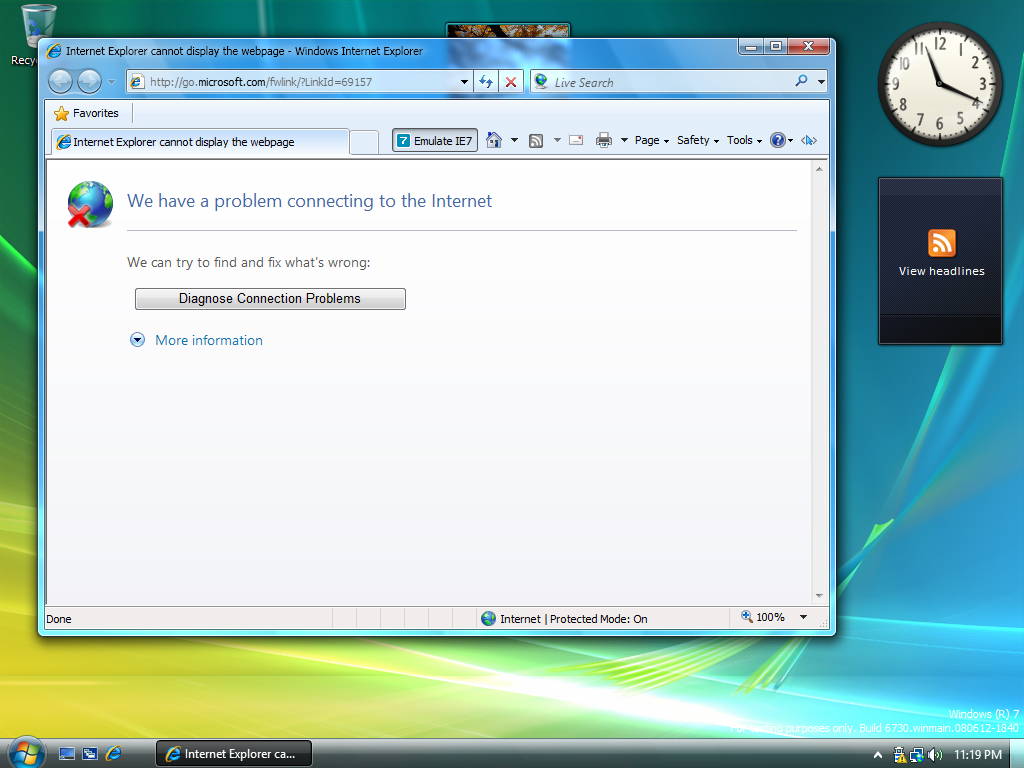
Task: Select Internet Explorer taskbar button
Action: pyautogui.click(x=234, y=754)
